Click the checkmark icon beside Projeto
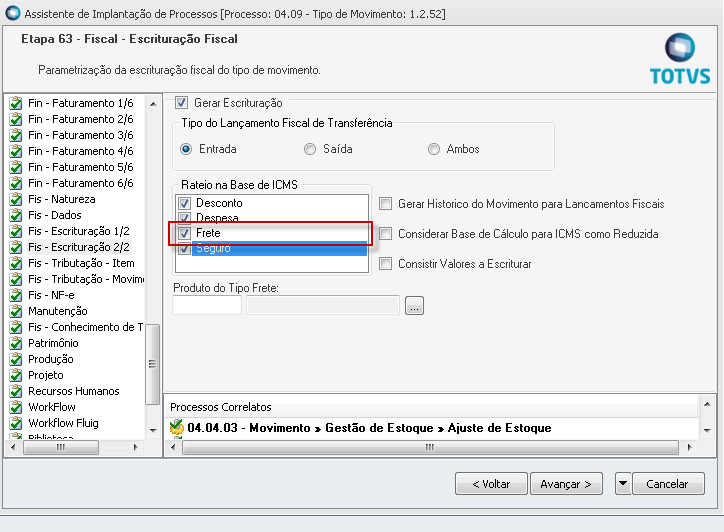Viewport: 724px width, 532px height. point(16,375)
